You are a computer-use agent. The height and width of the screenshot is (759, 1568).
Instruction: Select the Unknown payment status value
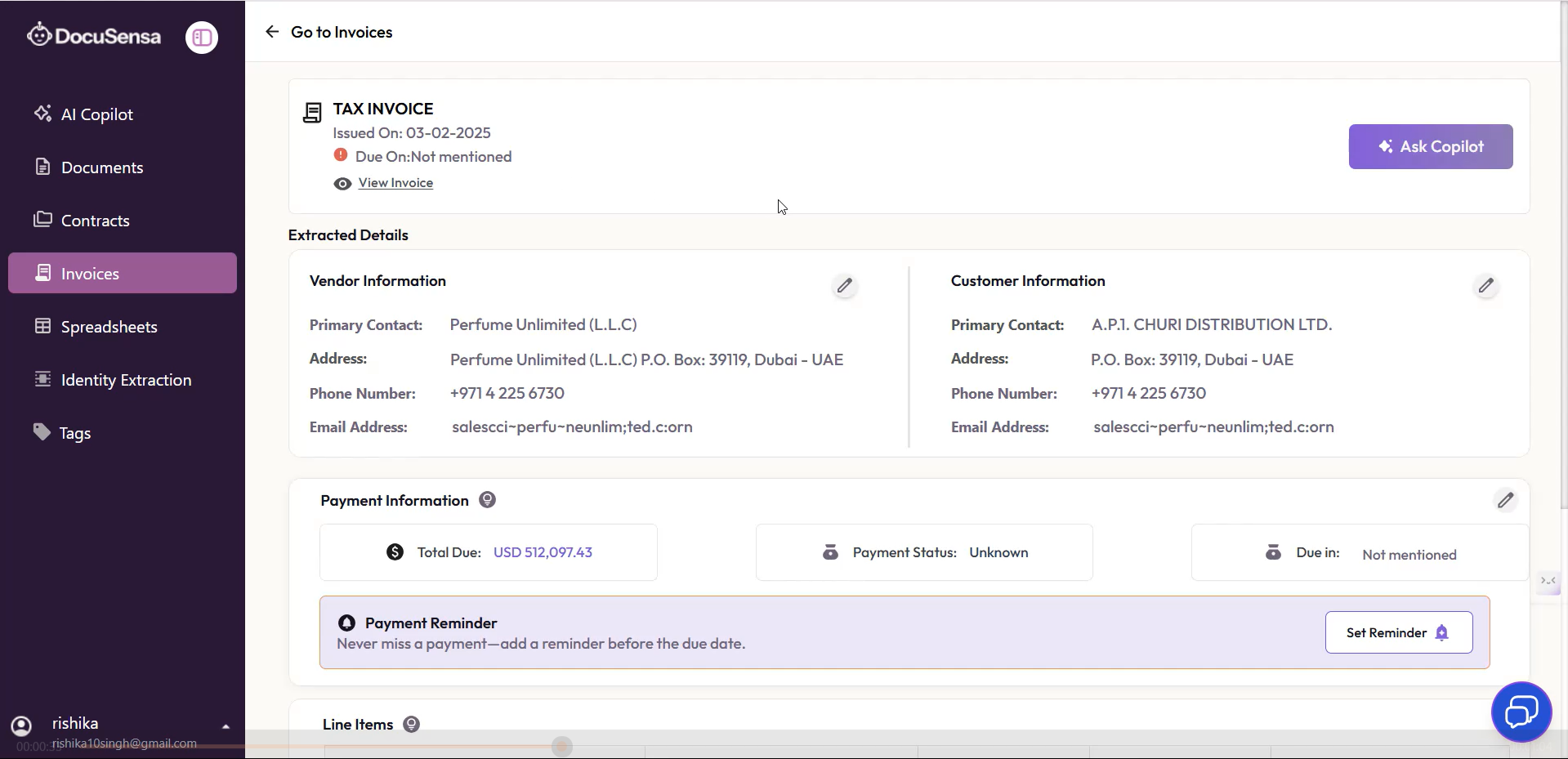pos(998,552)
